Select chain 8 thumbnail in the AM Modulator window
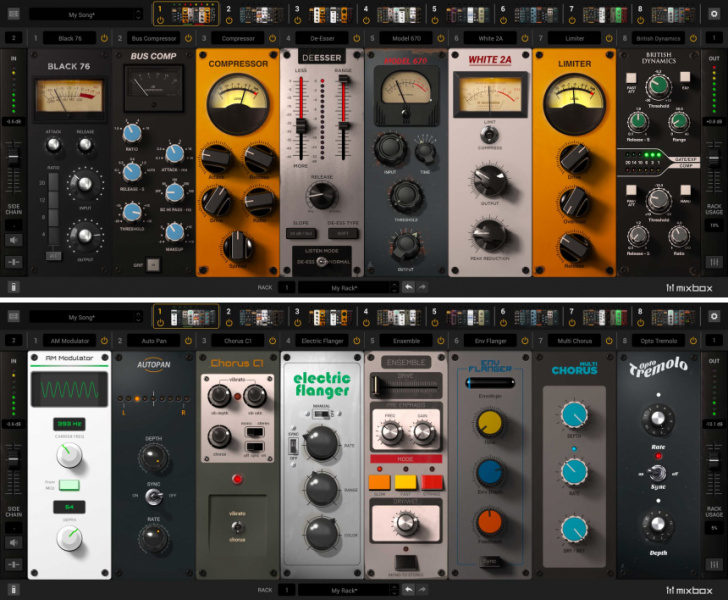 [x=674, y=317]
